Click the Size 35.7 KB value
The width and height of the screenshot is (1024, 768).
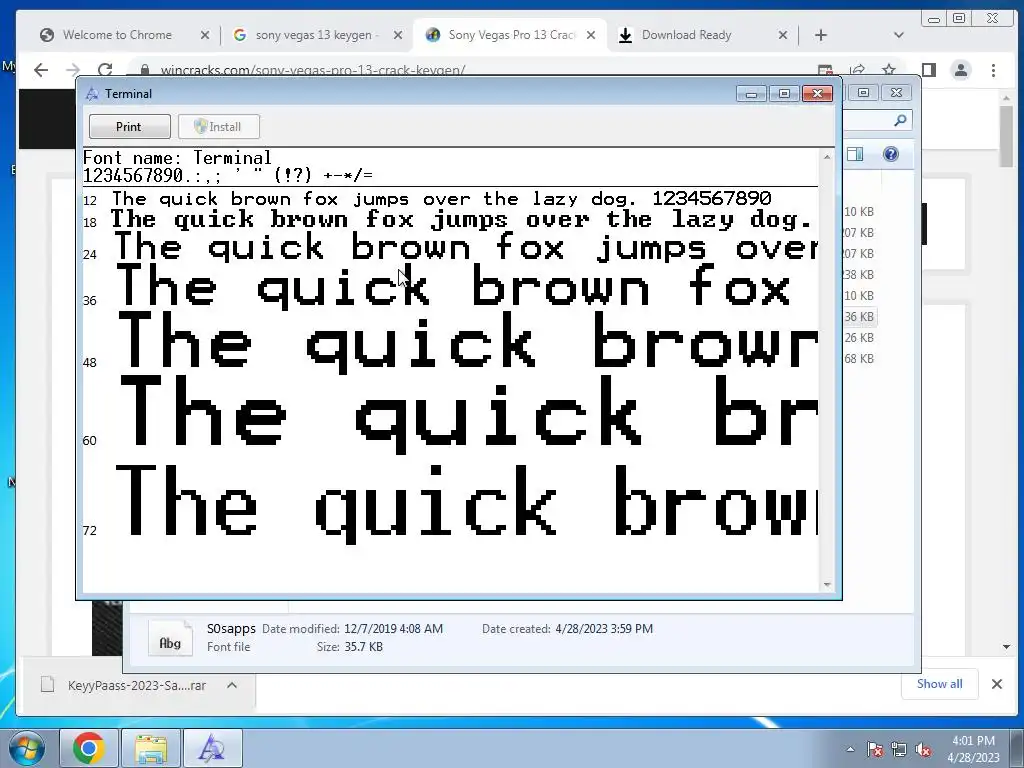coord(364,647)
